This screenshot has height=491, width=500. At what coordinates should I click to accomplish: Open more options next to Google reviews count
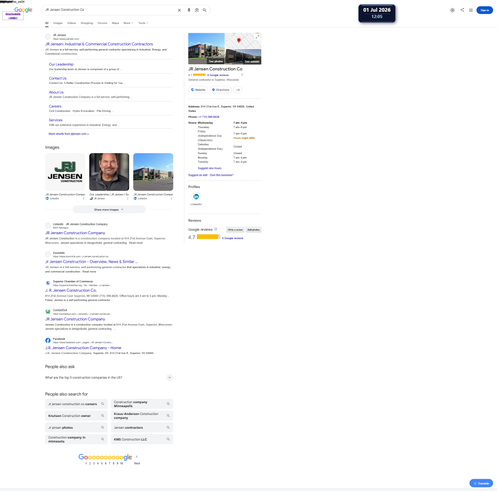tap(242, 75)
